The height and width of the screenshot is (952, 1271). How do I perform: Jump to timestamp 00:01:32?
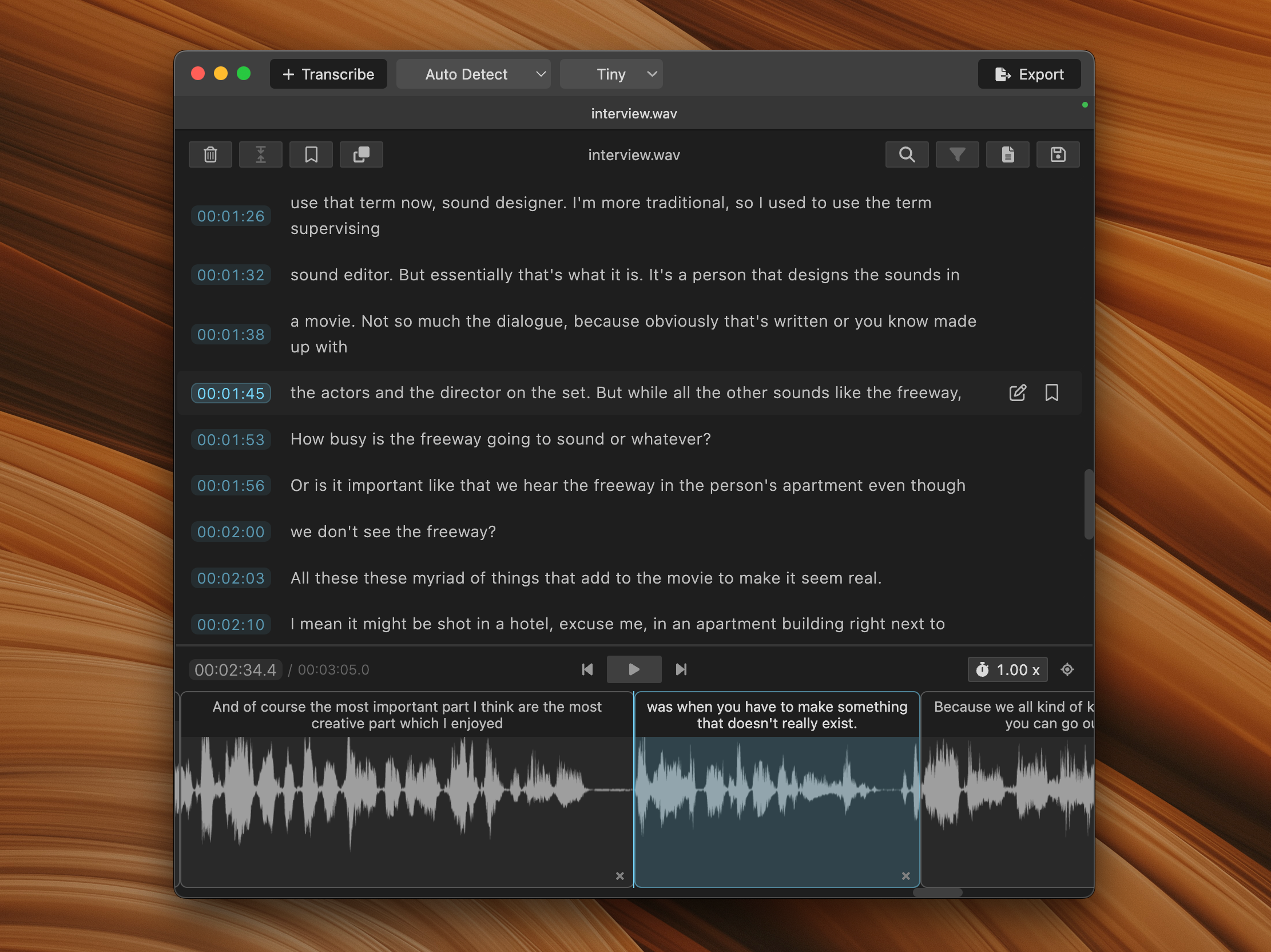(x=231, y=275)
